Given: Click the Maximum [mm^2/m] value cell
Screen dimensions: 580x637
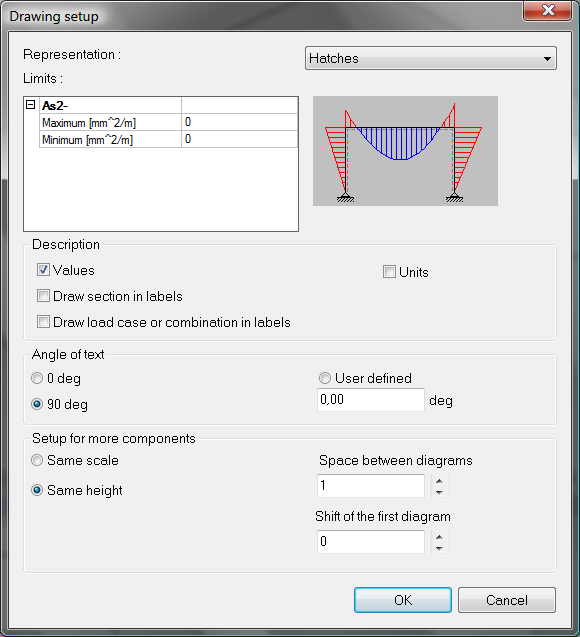Looking at the screenshot, I should pyautogui.click(x=239, y=122).
